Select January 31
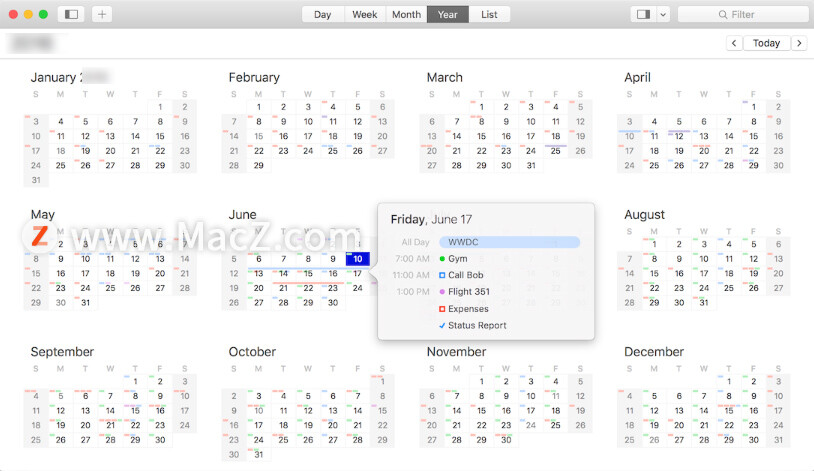Screen dimensions: 814x471 click(36, 180)
